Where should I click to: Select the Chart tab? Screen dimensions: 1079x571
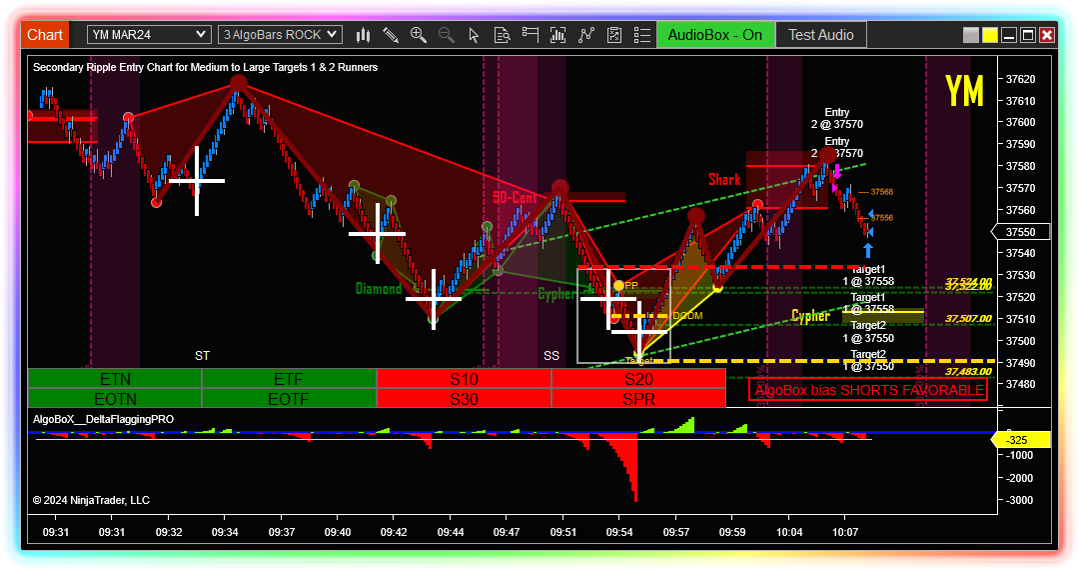(x=45, y=35)
